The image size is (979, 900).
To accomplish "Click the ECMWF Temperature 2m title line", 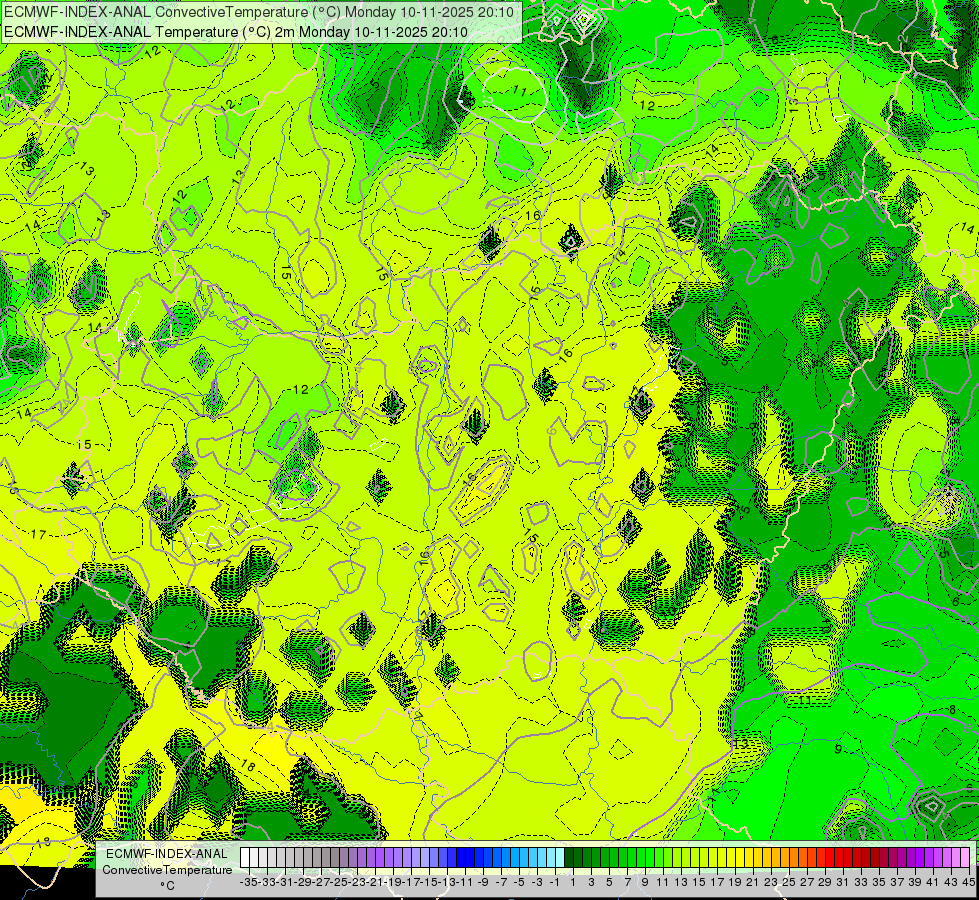I will (x=236, y=32).
